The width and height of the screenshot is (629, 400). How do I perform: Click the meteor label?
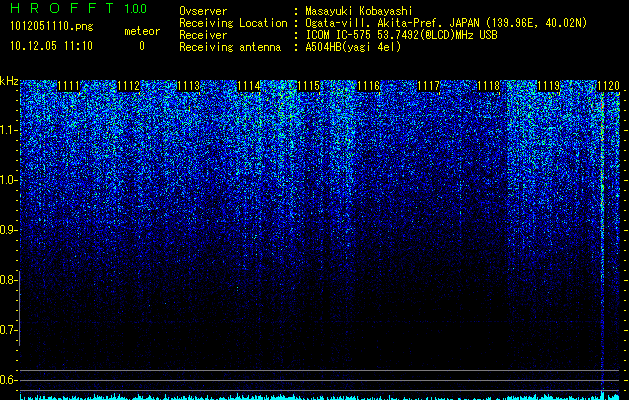coord(142,31)
